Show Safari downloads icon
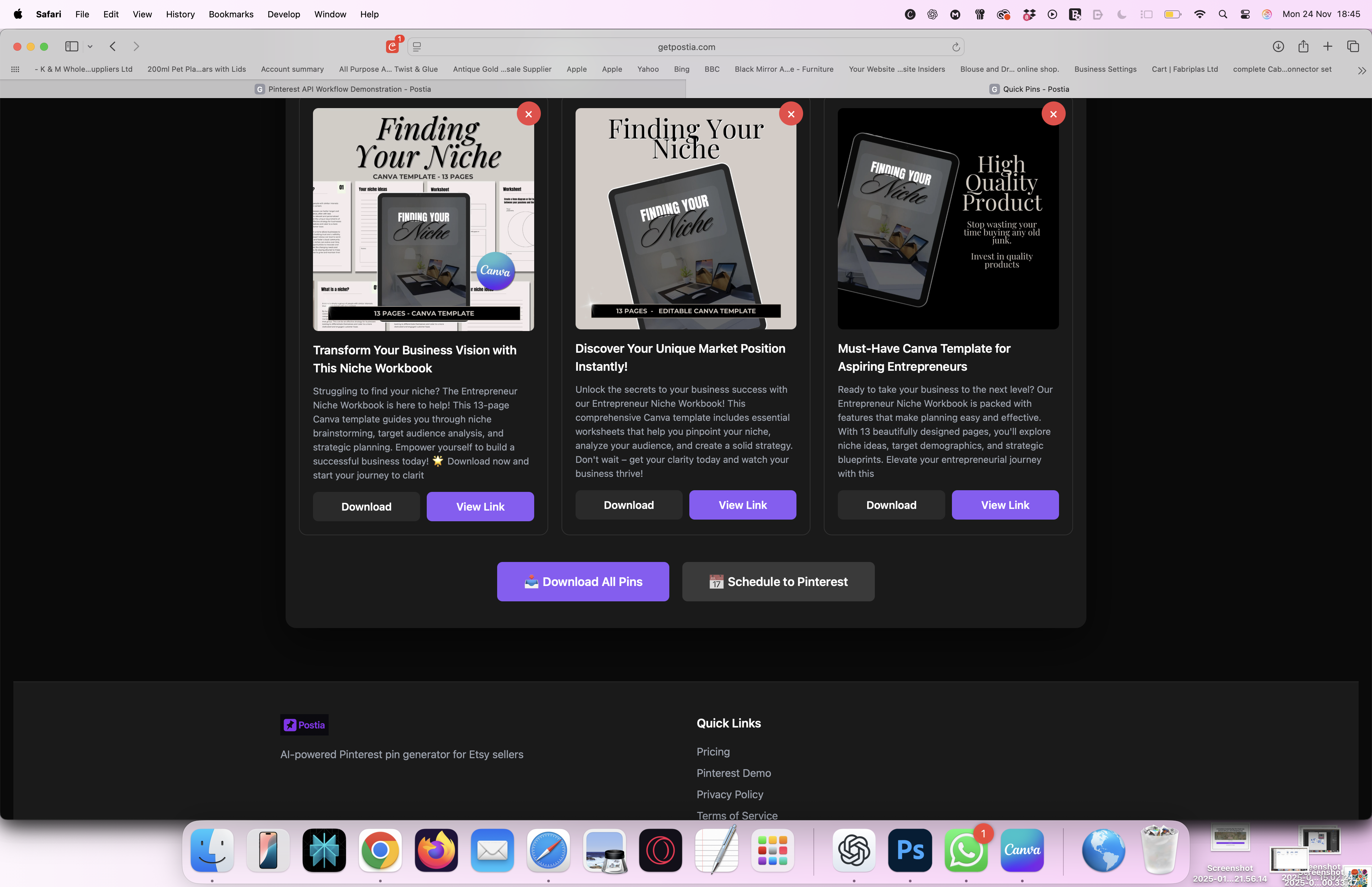This screenshot has height=887, width=1372. (x=1278, y=47)
